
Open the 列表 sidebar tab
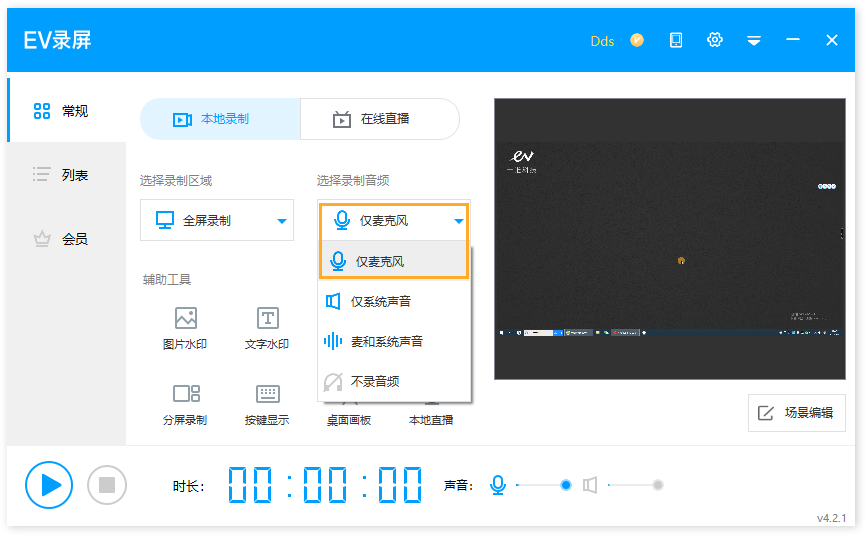point(67,175)
